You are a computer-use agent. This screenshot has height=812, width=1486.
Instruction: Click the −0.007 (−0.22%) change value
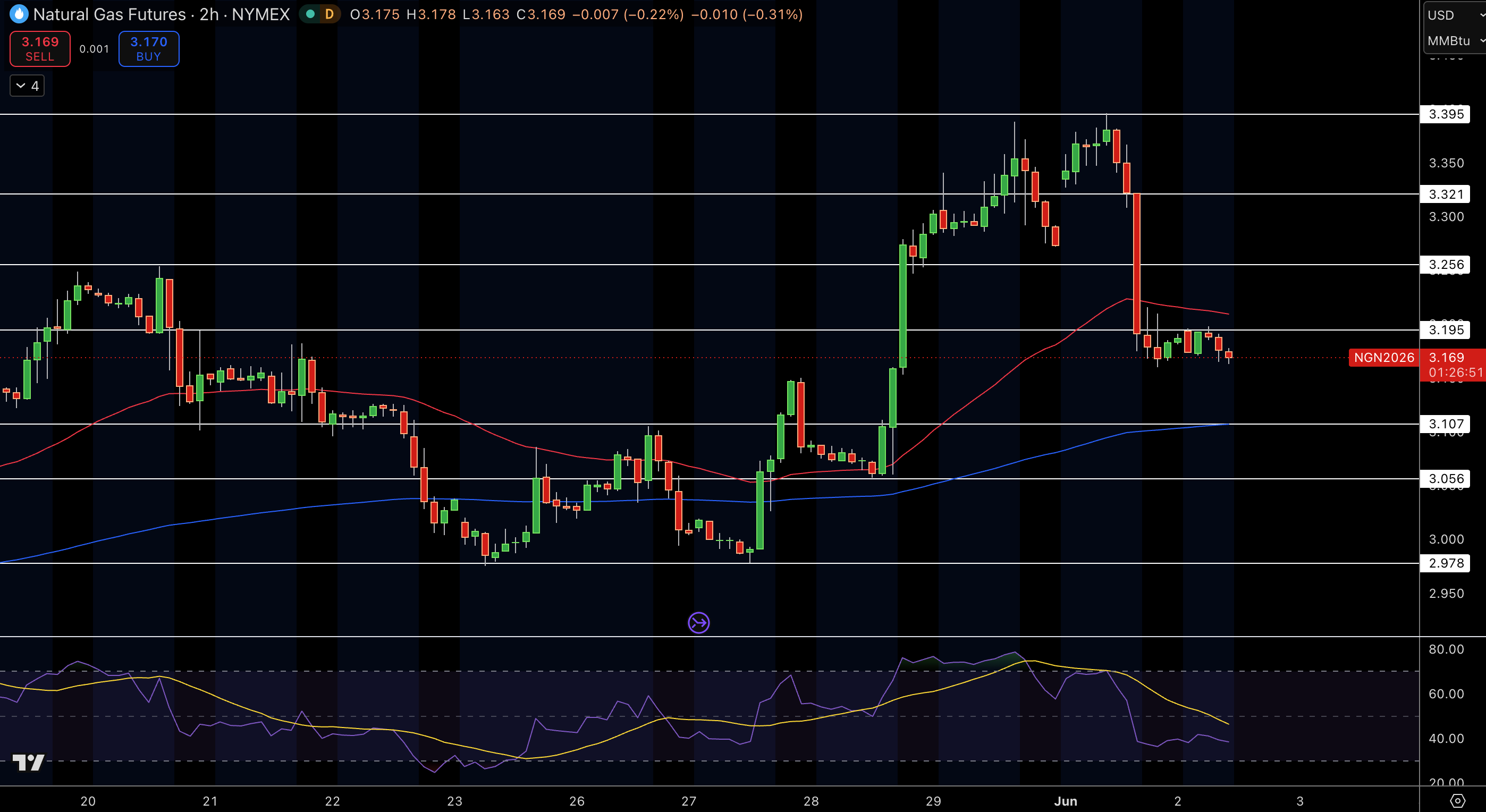628,14
